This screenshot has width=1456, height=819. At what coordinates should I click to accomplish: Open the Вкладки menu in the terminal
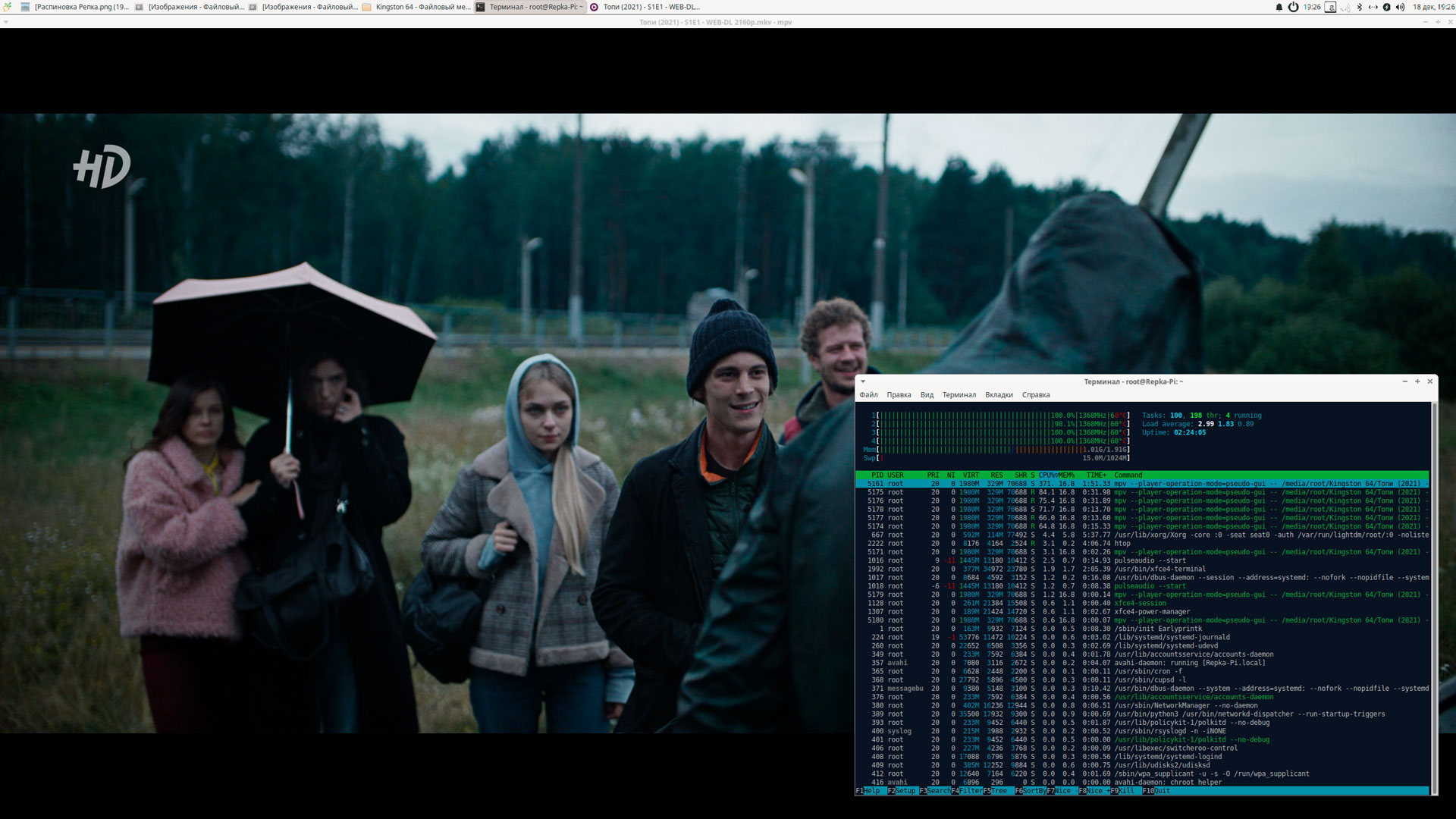(x=999, y=395)
